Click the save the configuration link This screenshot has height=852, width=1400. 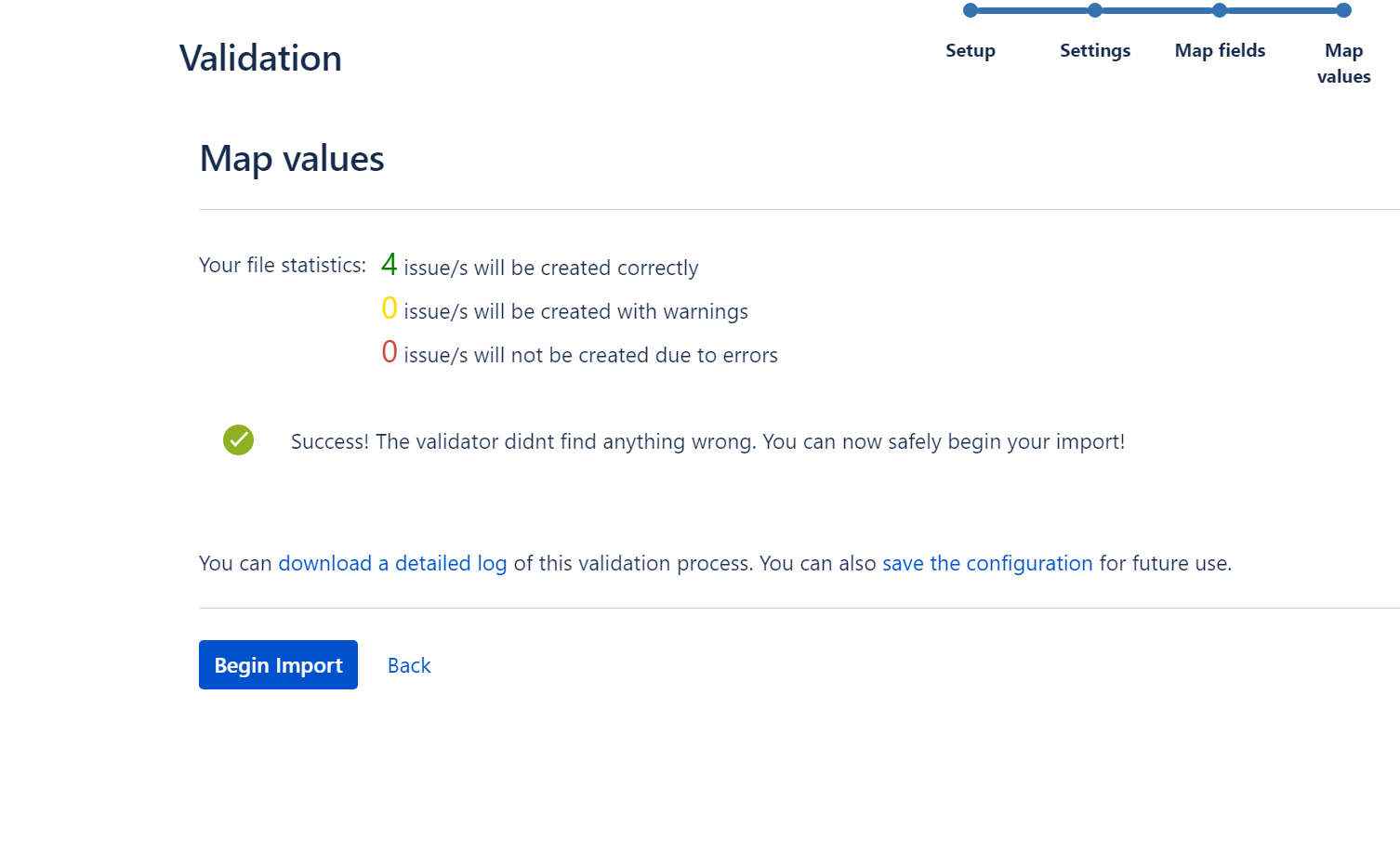point(987,563)
